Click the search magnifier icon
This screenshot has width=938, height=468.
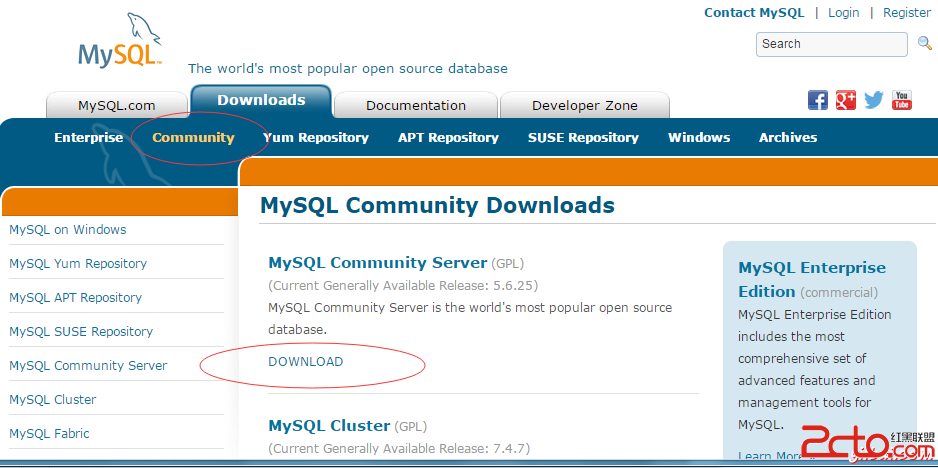(924, 43)
